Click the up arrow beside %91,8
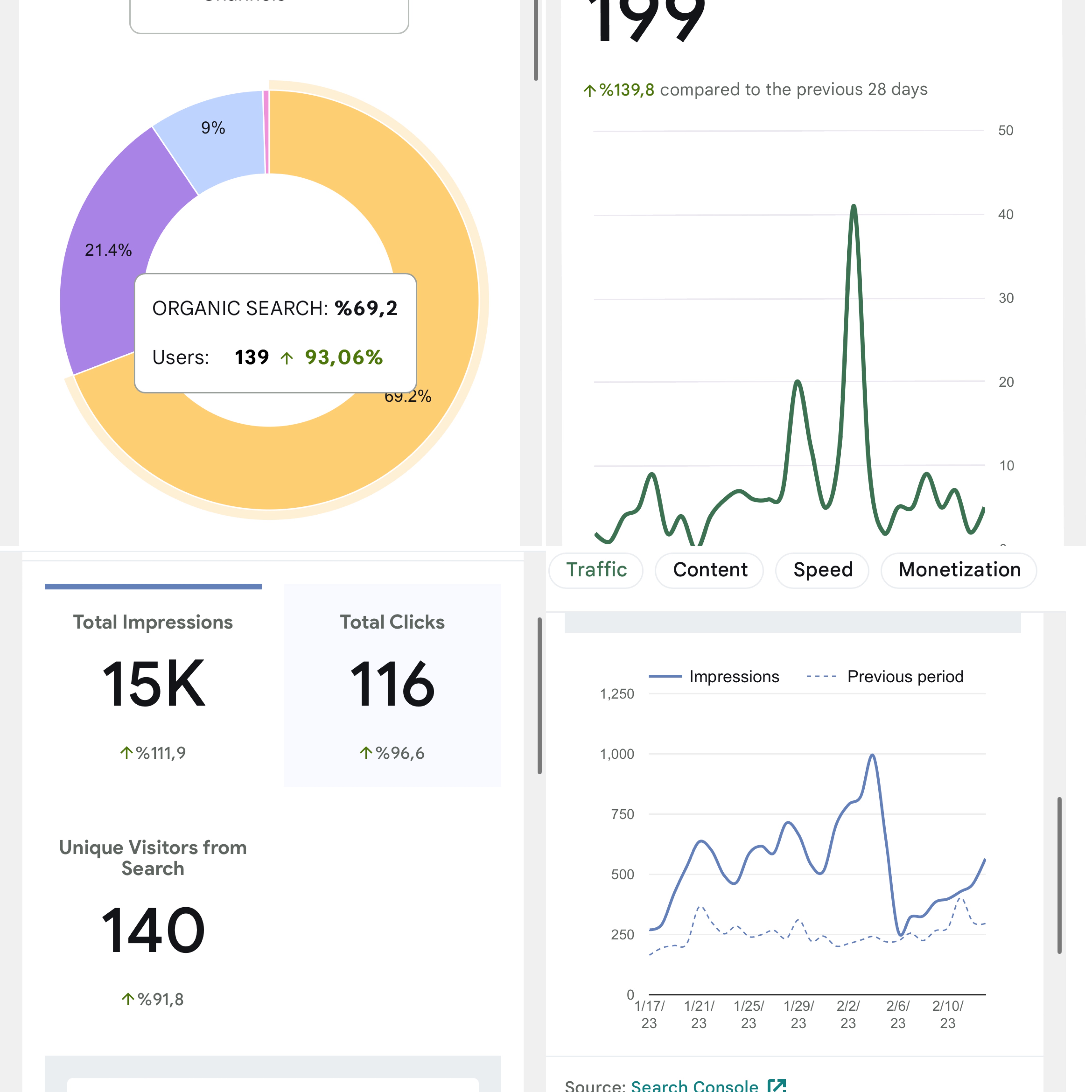Screen dimensions: 1092x1092 pos(128,999)
